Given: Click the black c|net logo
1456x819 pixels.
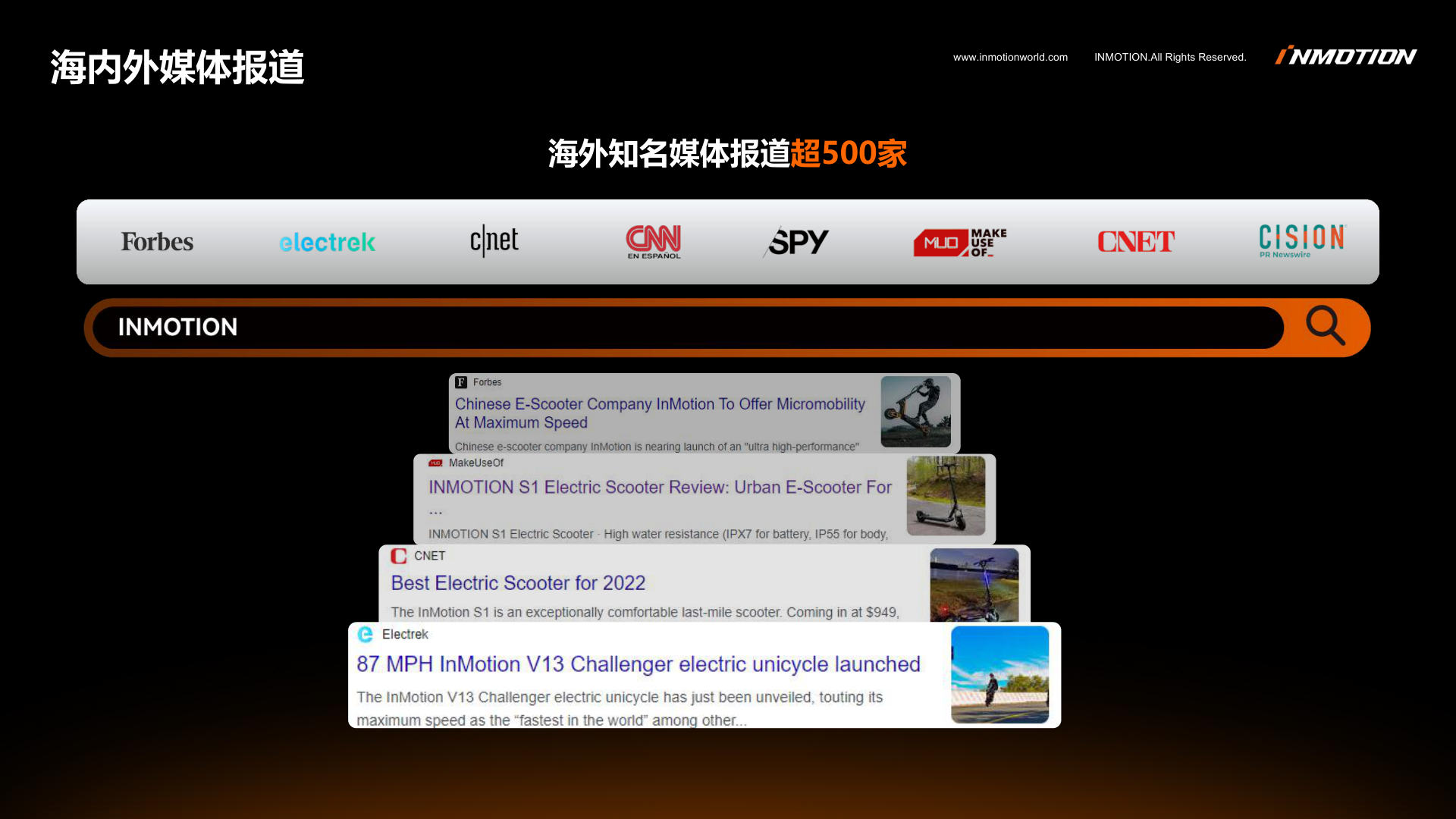Looking at the screenshot, I should click(x=494, y=241).
